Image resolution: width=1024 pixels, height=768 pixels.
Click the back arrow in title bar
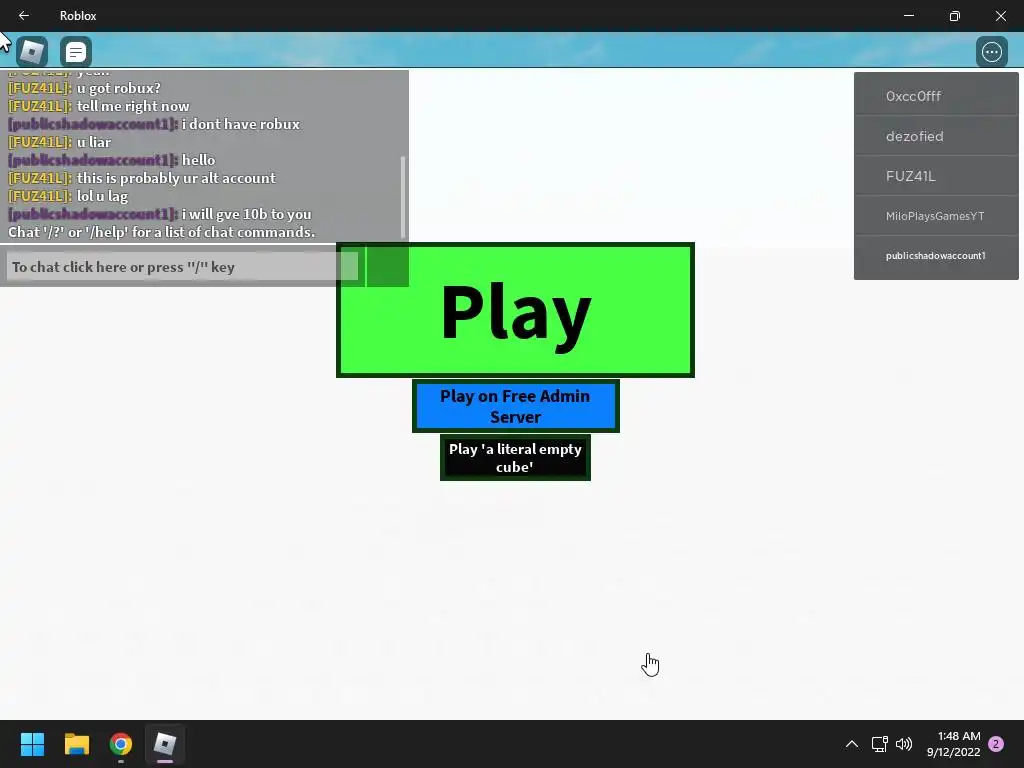pos(24,16)
